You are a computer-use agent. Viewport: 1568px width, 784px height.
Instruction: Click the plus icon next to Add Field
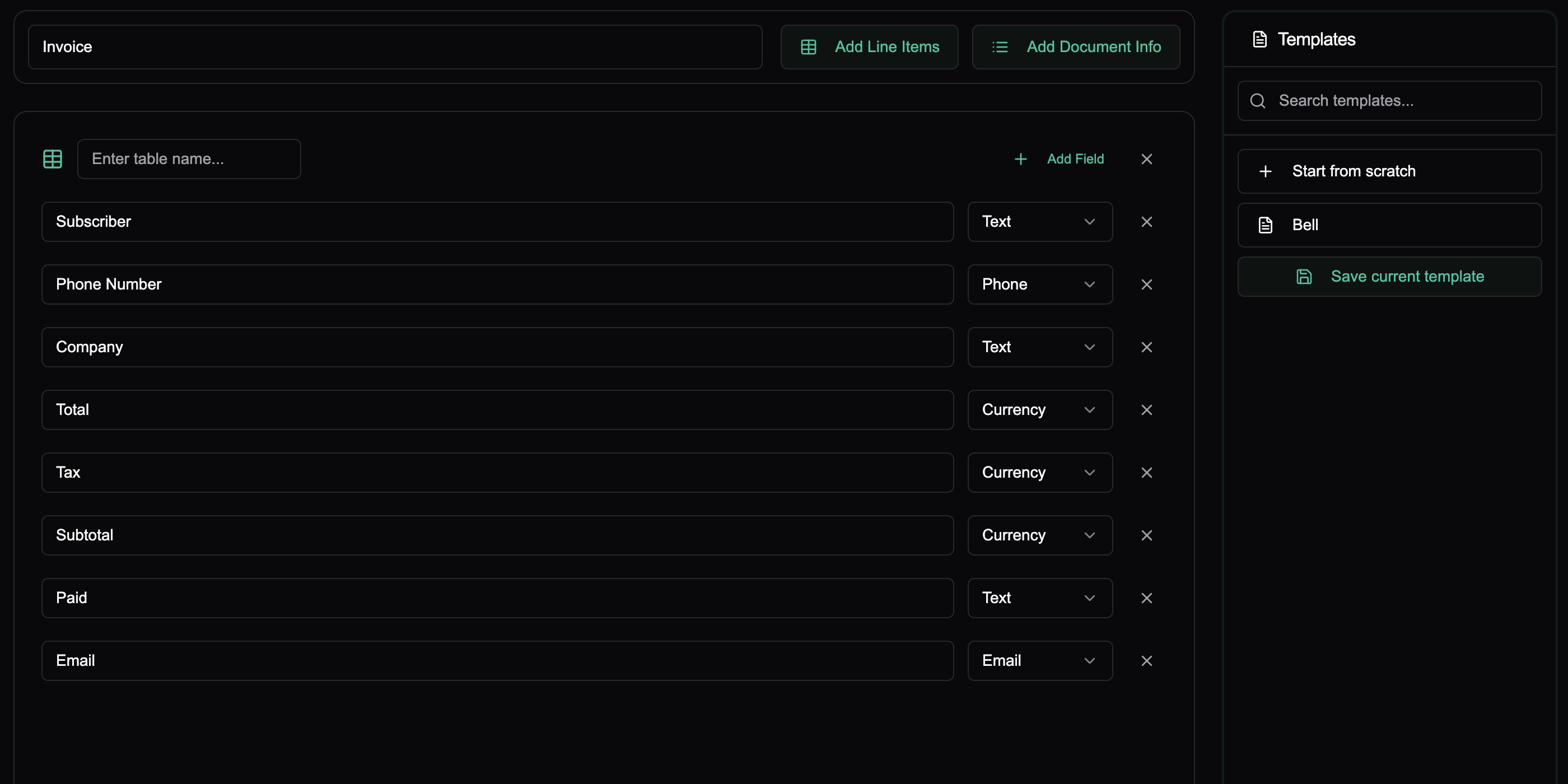[1021, 159]
